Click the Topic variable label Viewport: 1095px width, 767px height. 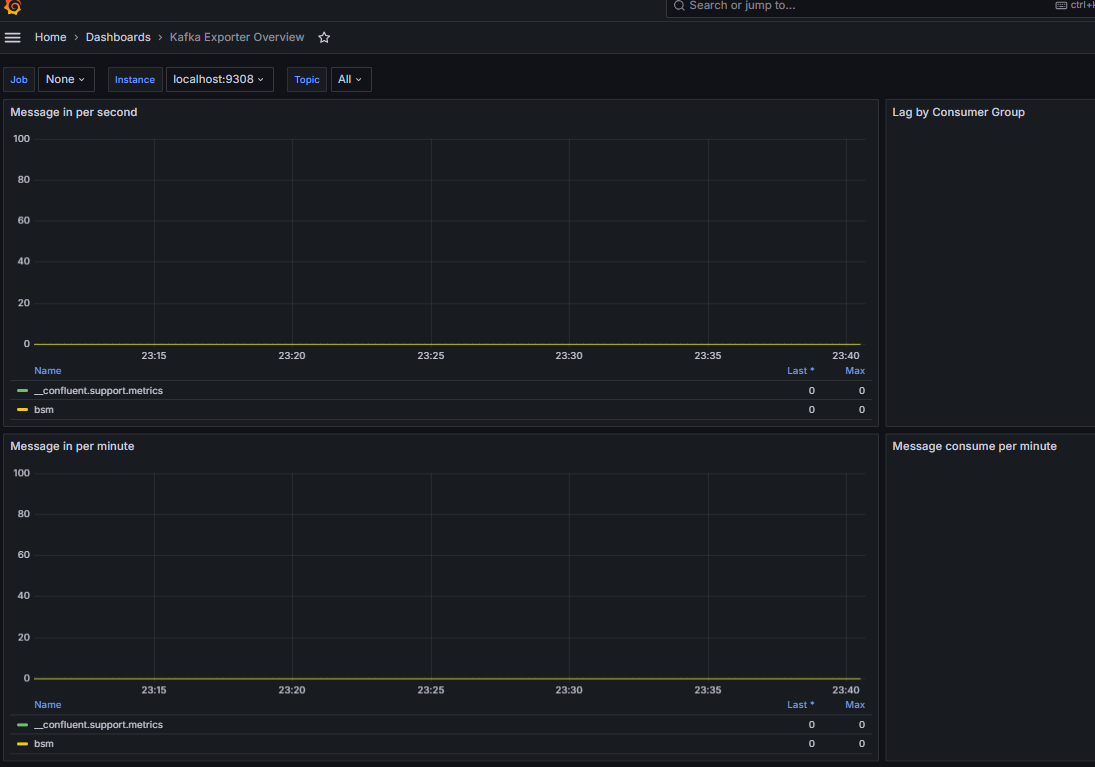coord(307,80)
